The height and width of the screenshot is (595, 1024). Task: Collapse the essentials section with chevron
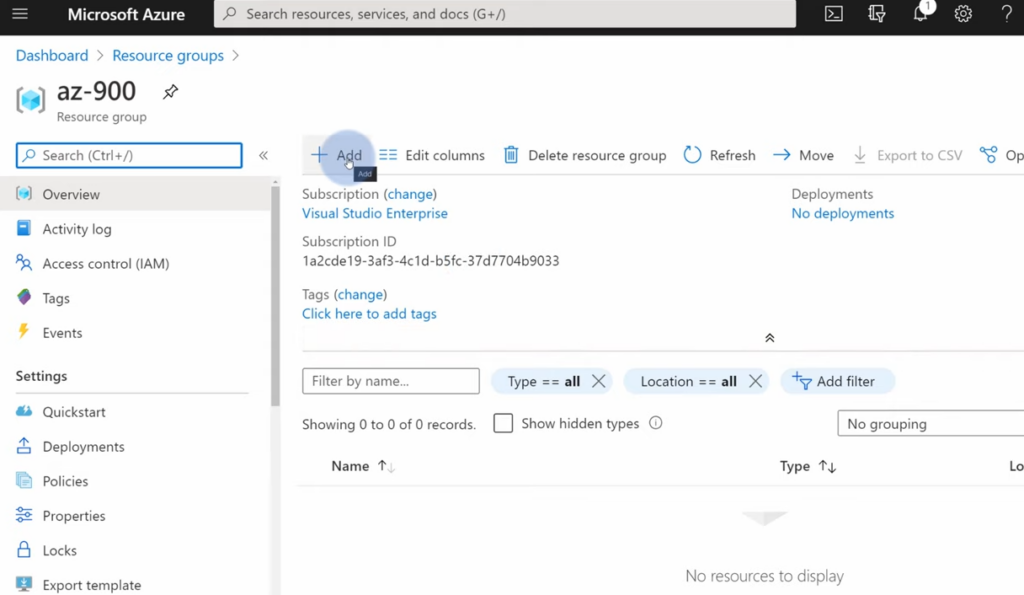(769, 338)
